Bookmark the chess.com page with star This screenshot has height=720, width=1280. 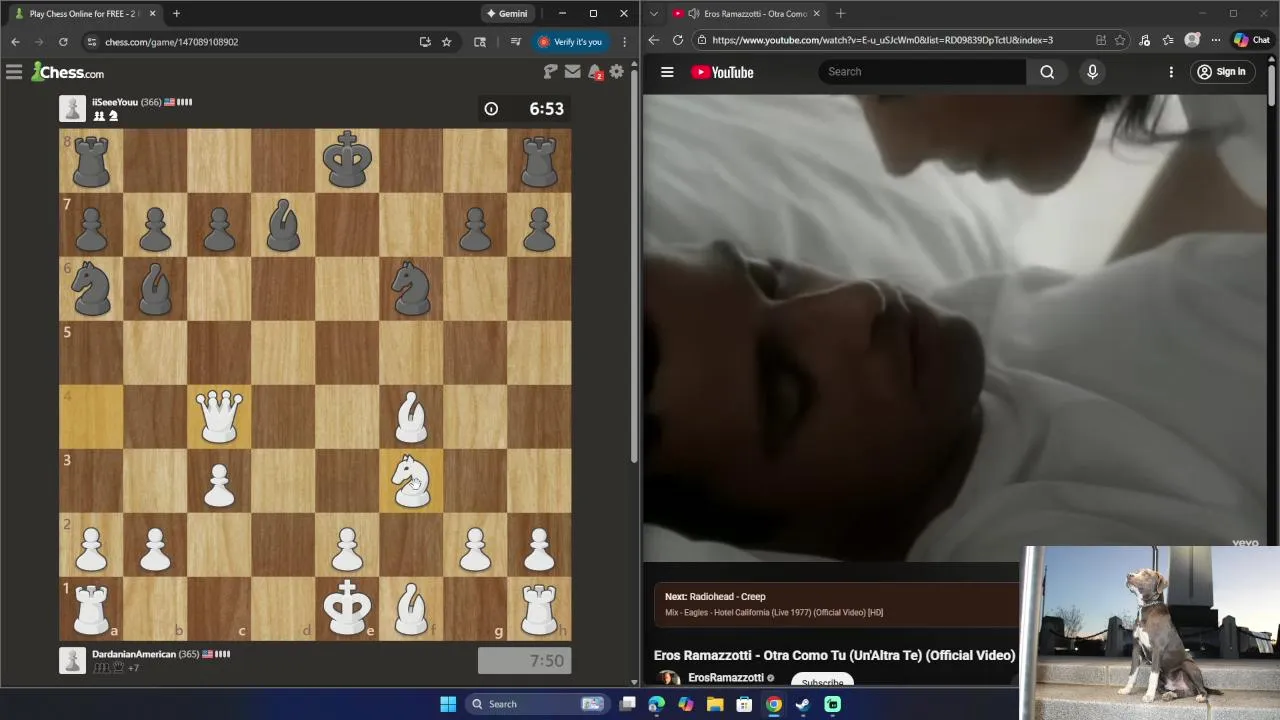pos(447,42)
